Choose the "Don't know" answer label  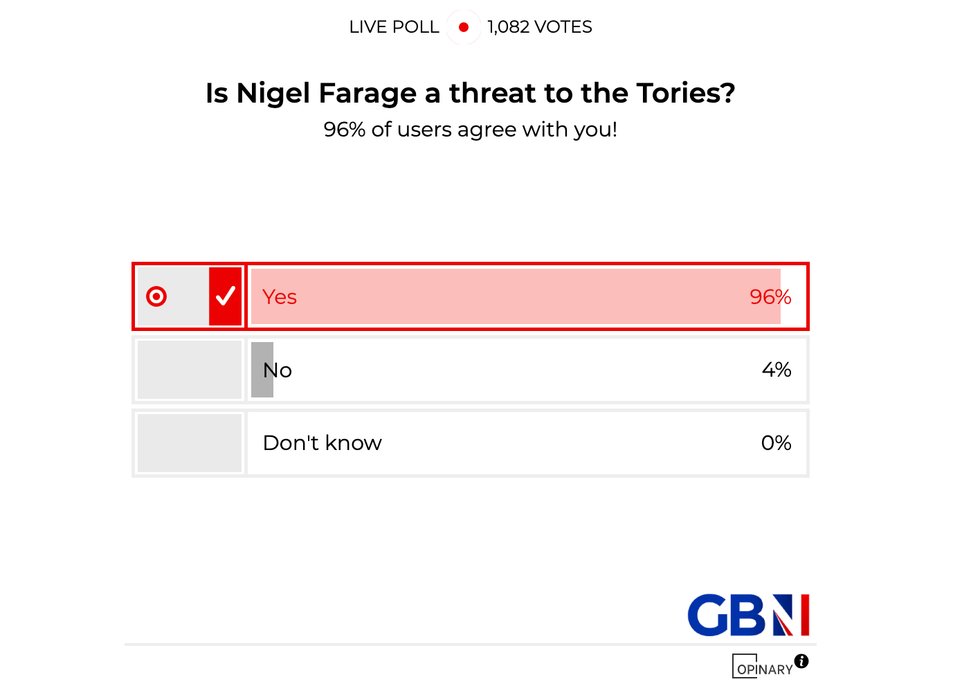pos(322,443)
